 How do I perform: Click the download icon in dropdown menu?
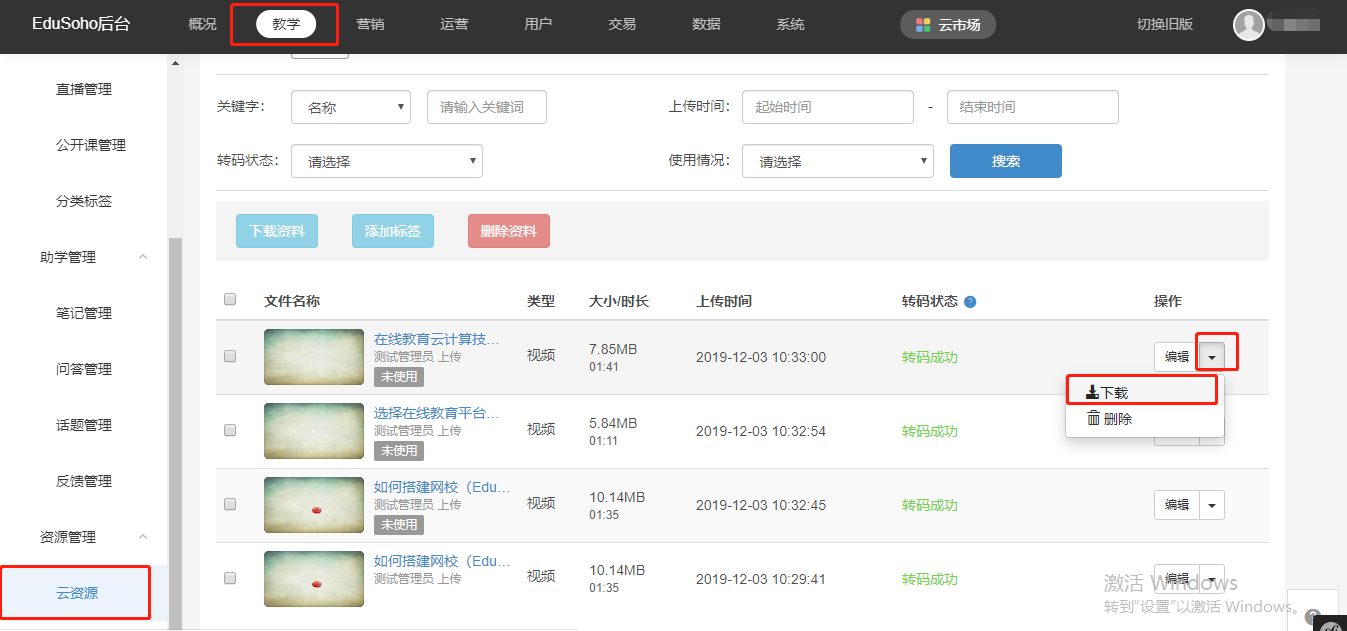pos(1092,393)
